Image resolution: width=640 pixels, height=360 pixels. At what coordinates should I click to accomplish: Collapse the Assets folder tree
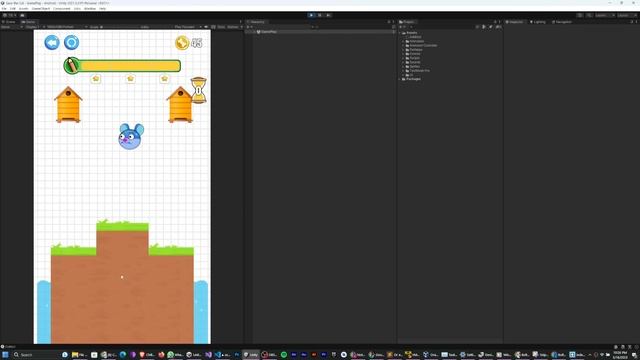point(400,33)
